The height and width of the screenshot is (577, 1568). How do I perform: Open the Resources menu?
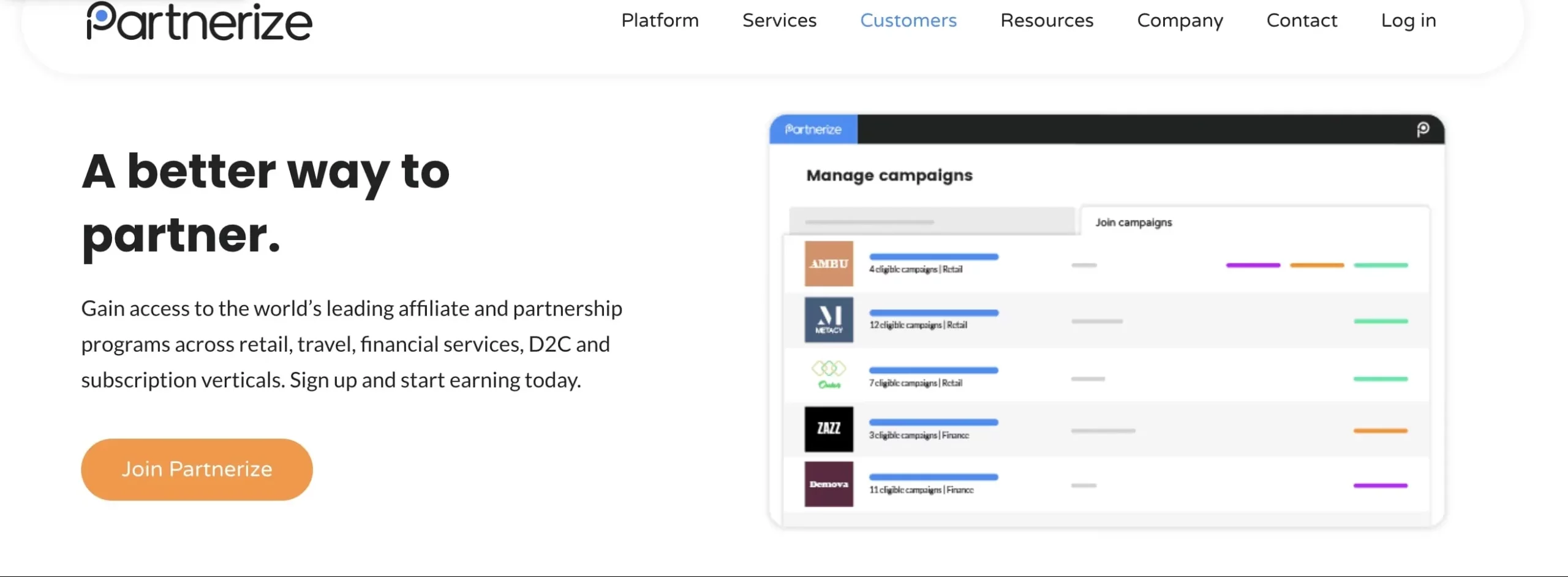pos(1047,20)
